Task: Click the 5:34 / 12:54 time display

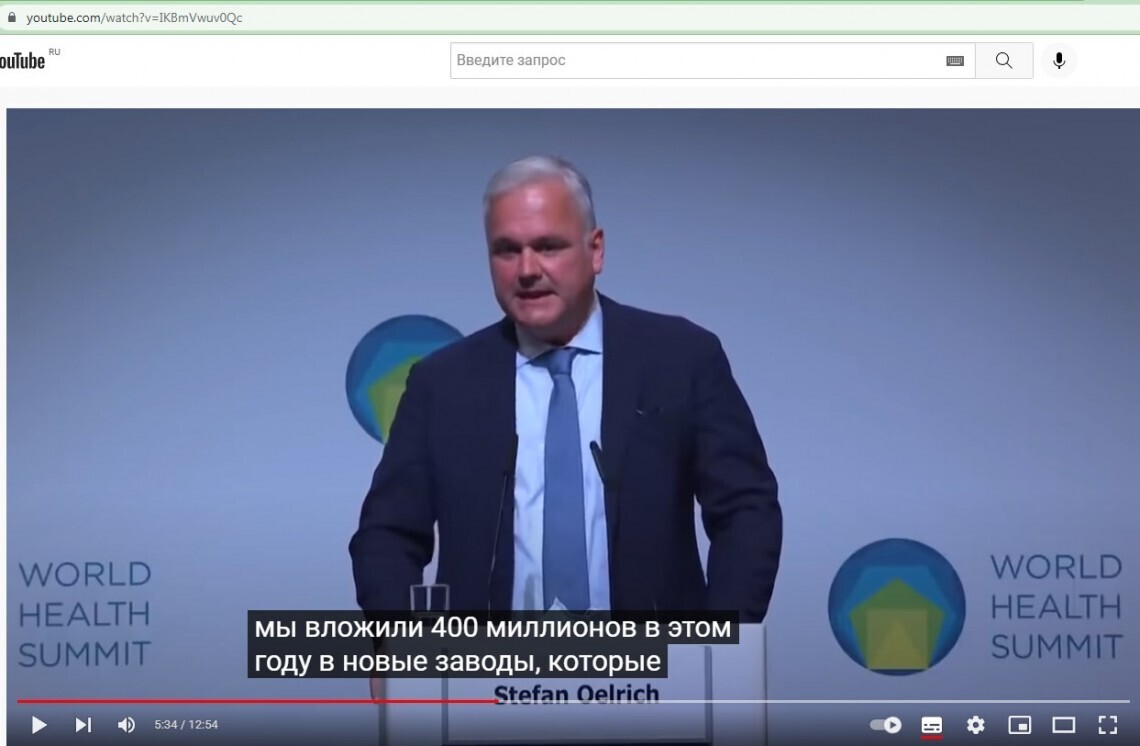Action: (186, 725)
